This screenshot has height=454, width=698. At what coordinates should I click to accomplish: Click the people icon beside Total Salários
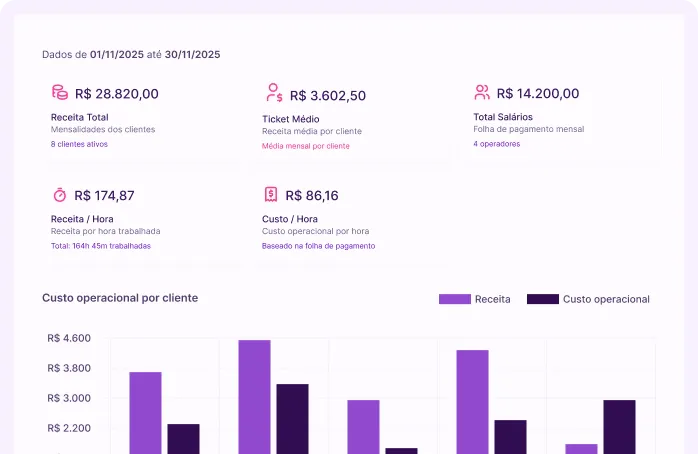[x=482, y=93]
